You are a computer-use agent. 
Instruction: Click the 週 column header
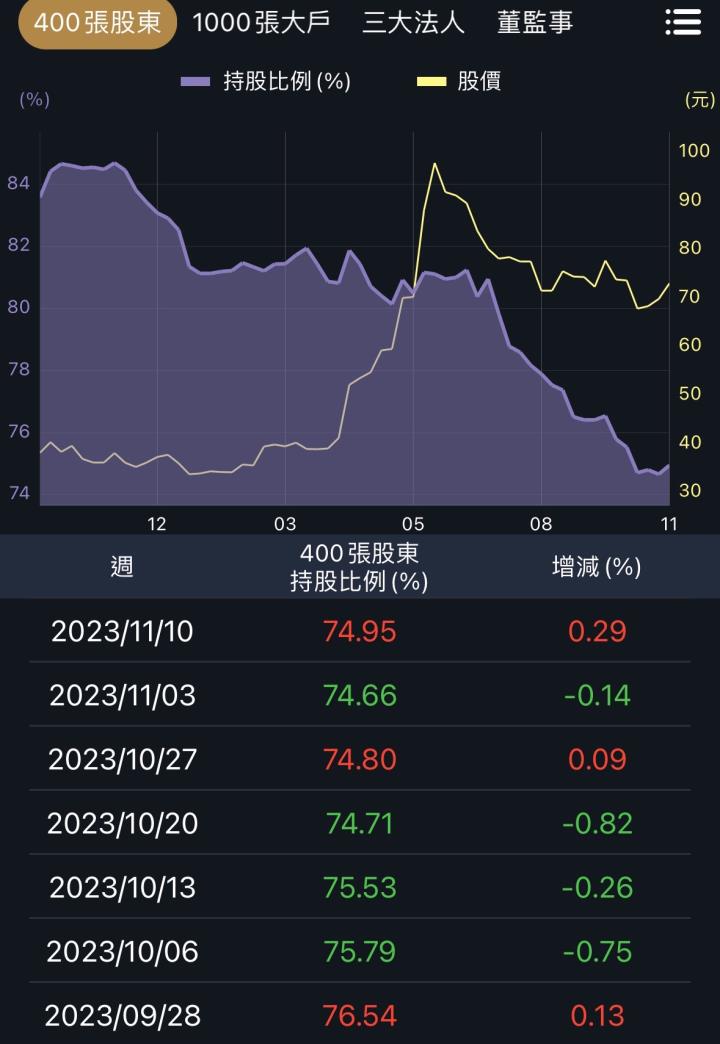tap(122, 567)
